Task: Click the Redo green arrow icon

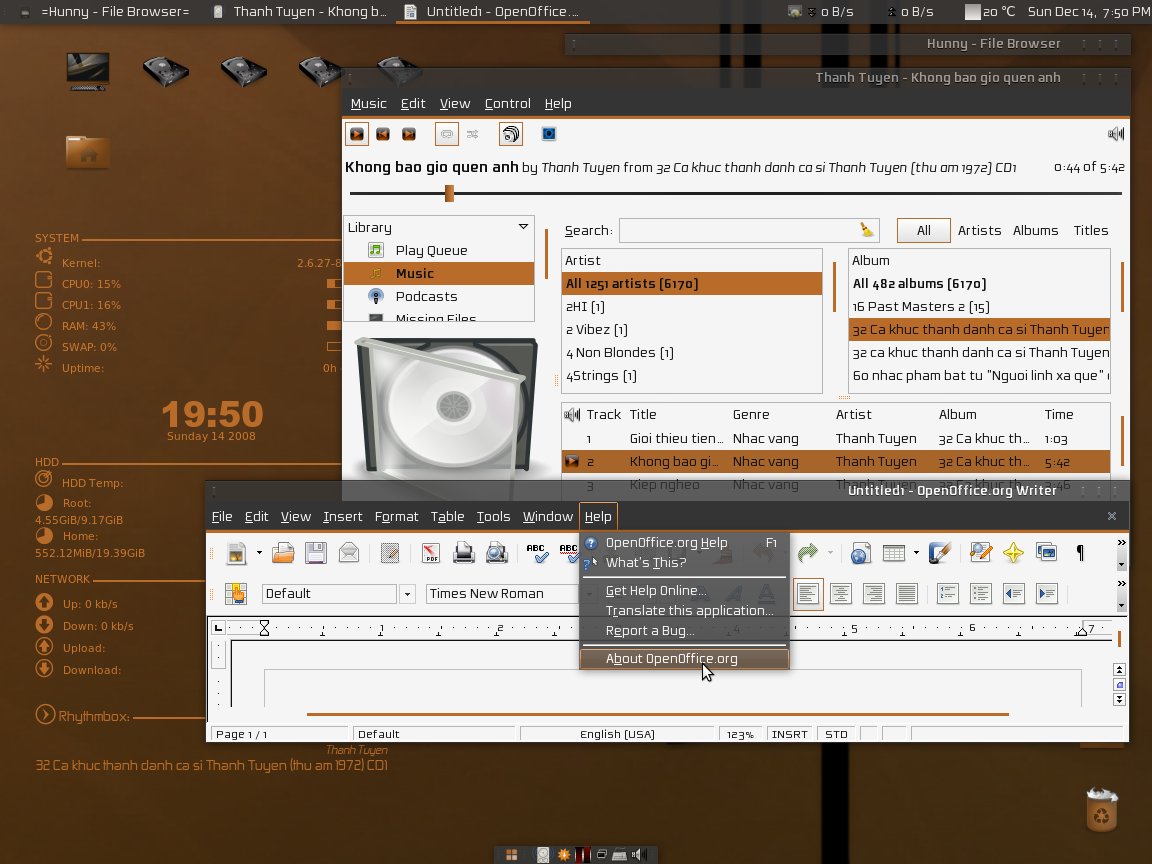Action: coord(807,552)
